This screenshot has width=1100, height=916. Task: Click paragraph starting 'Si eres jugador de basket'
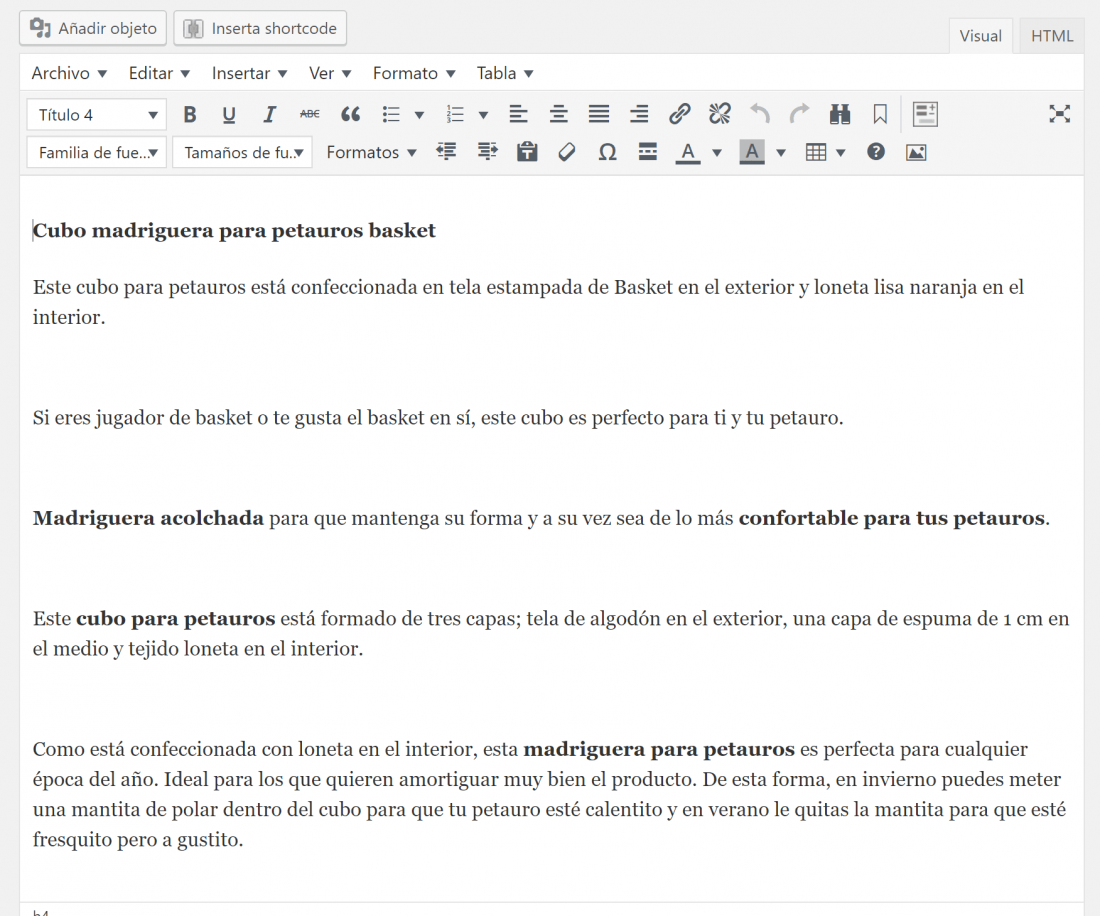438,418
